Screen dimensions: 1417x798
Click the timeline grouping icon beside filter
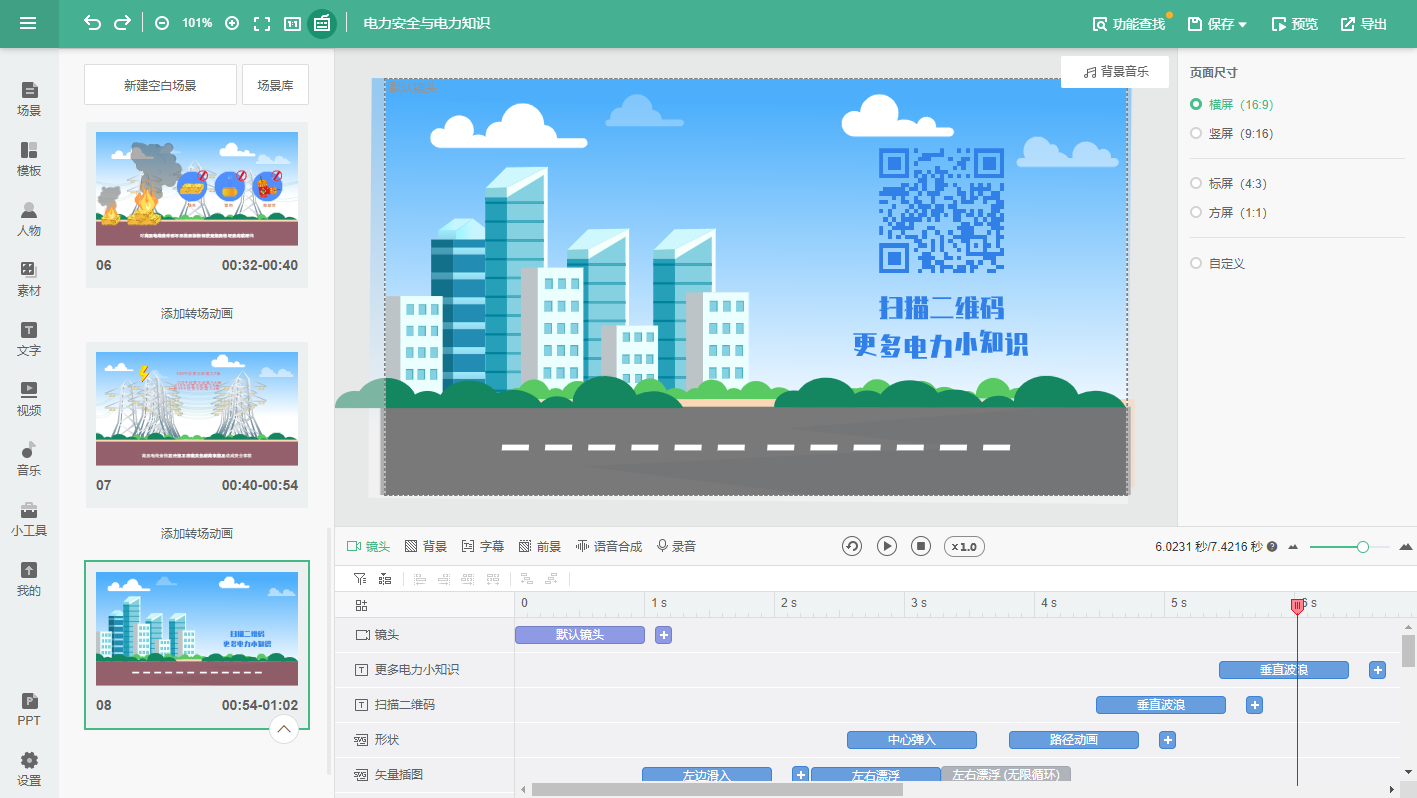click(385, 579)
